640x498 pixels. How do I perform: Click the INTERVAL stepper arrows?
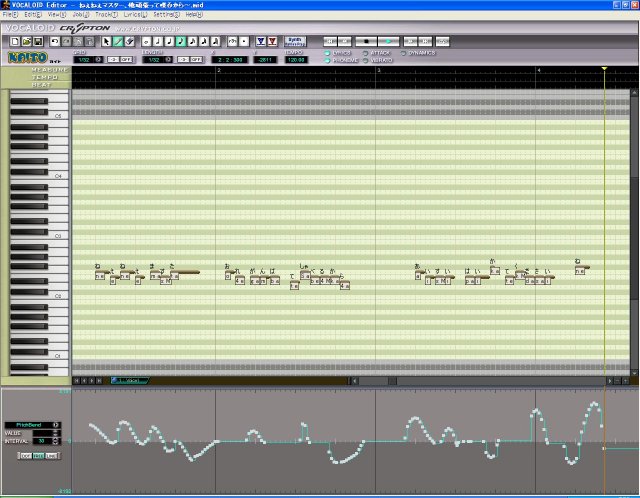click(x=56, y=441)
